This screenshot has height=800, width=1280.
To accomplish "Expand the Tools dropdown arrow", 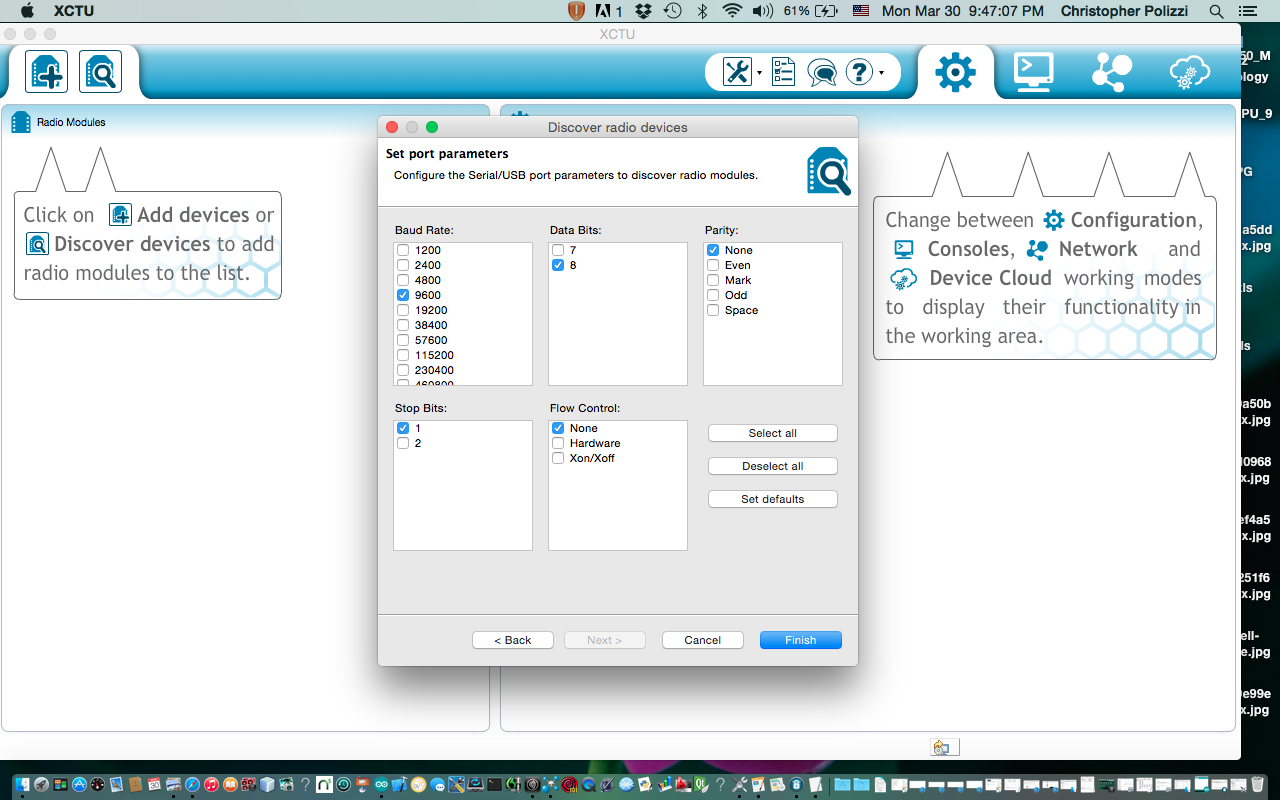I will coord(759,73).
